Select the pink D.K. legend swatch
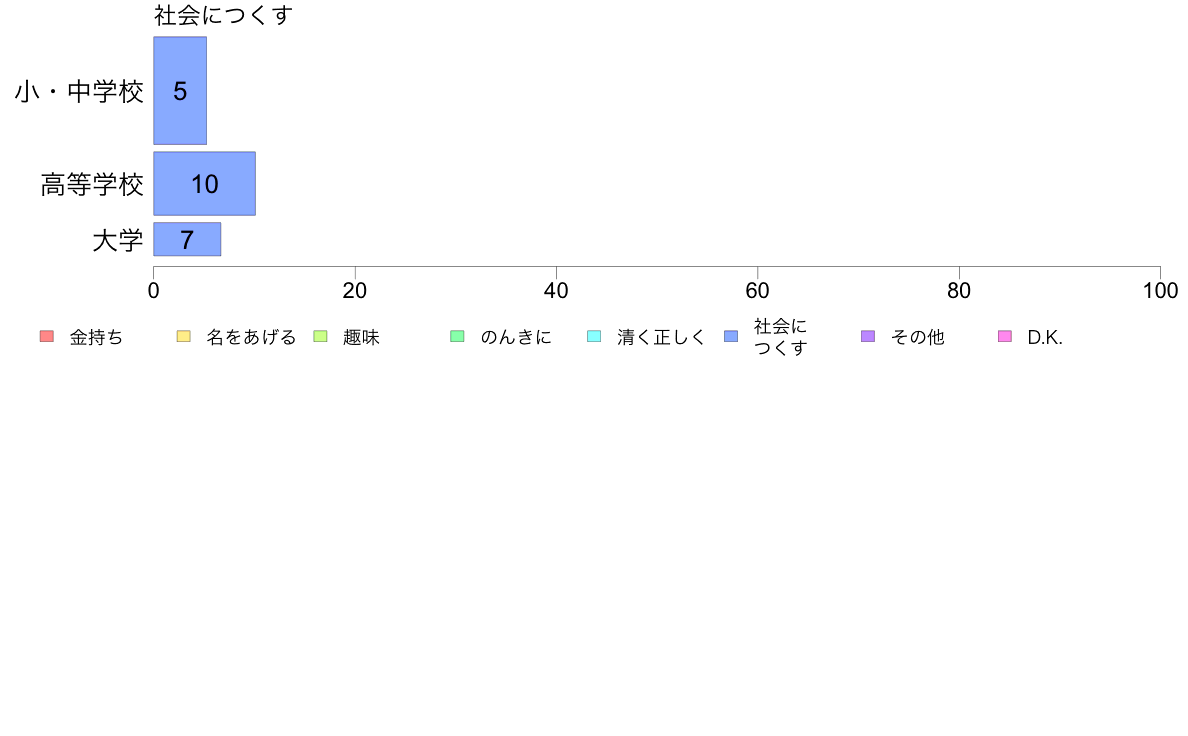Viewport: 1188px width, 736px height. (1005, 337)
